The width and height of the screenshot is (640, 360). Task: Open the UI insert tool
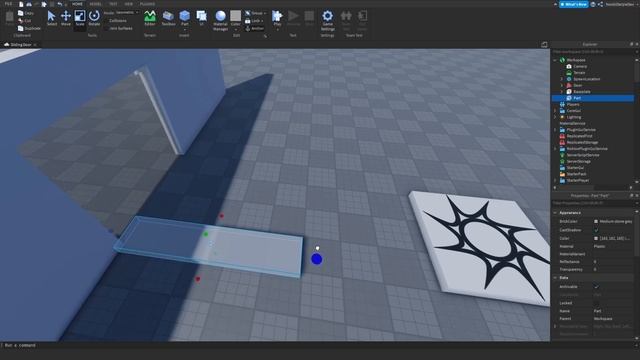pos(201,18)
